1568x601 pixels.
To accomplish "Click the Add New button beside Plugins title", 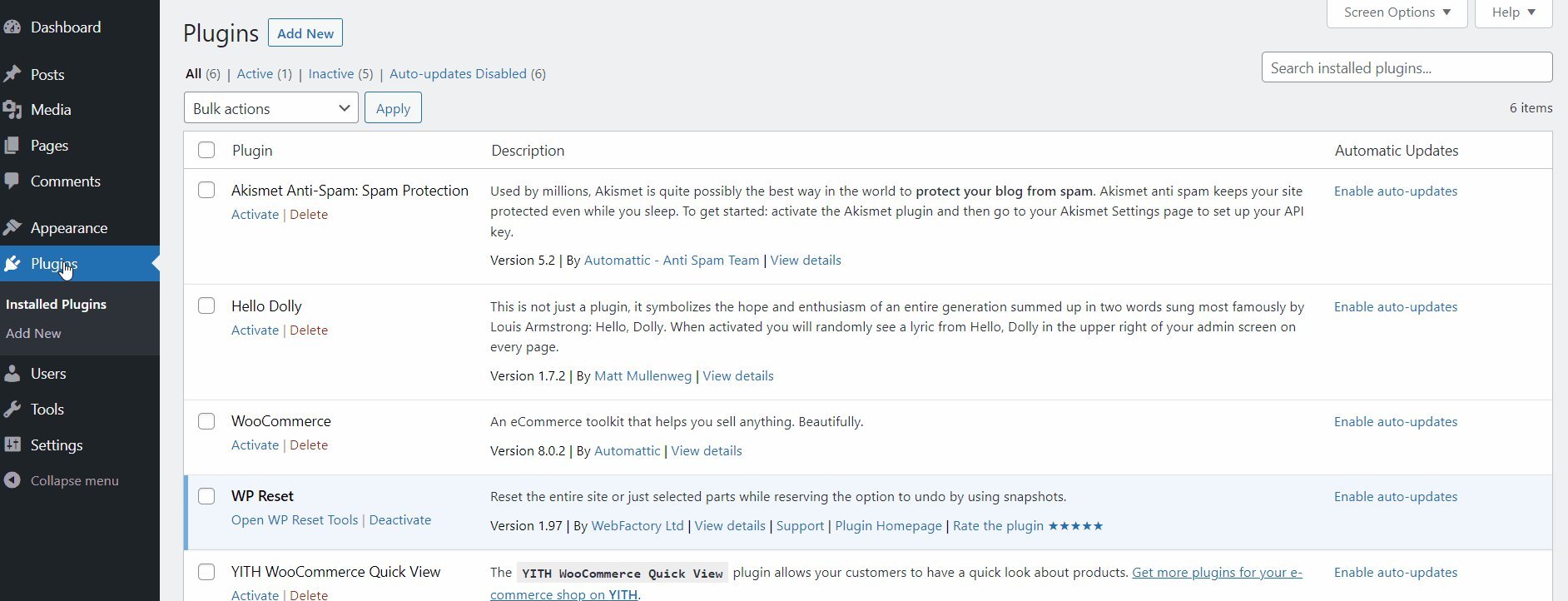I will [x=305, y=33].
